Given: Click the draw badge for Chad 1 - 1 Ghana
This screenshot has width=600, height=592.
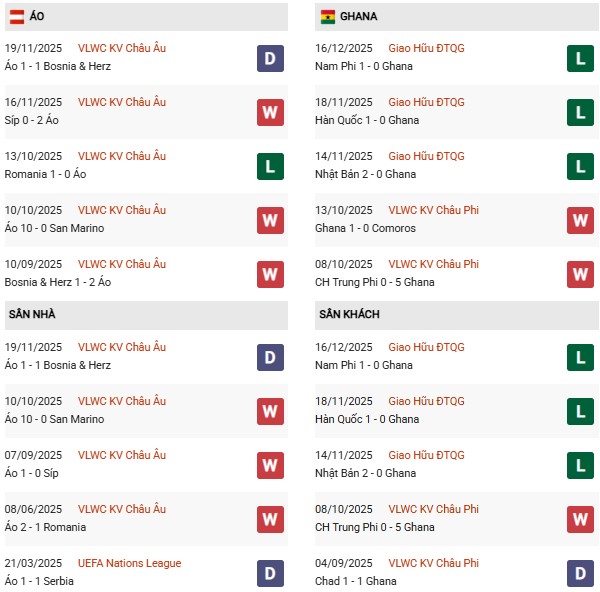Looking at the screenshot, I should [x=581, y=573].
